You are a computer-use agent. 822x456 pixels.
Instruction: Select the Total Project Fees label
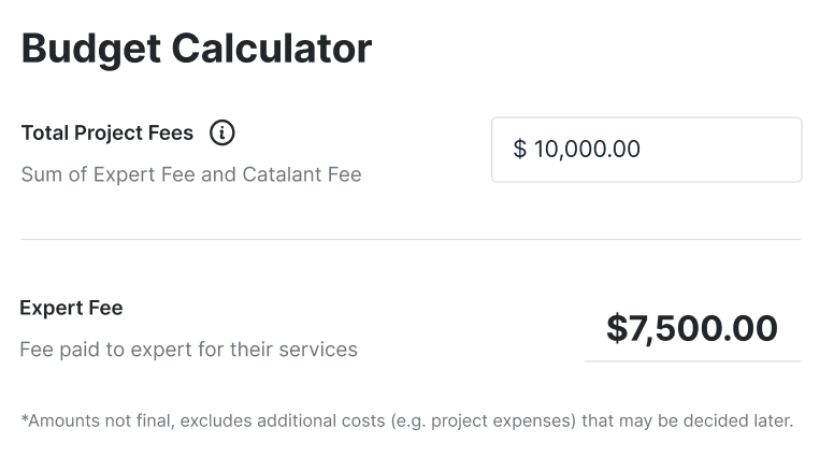pos(107,133)
